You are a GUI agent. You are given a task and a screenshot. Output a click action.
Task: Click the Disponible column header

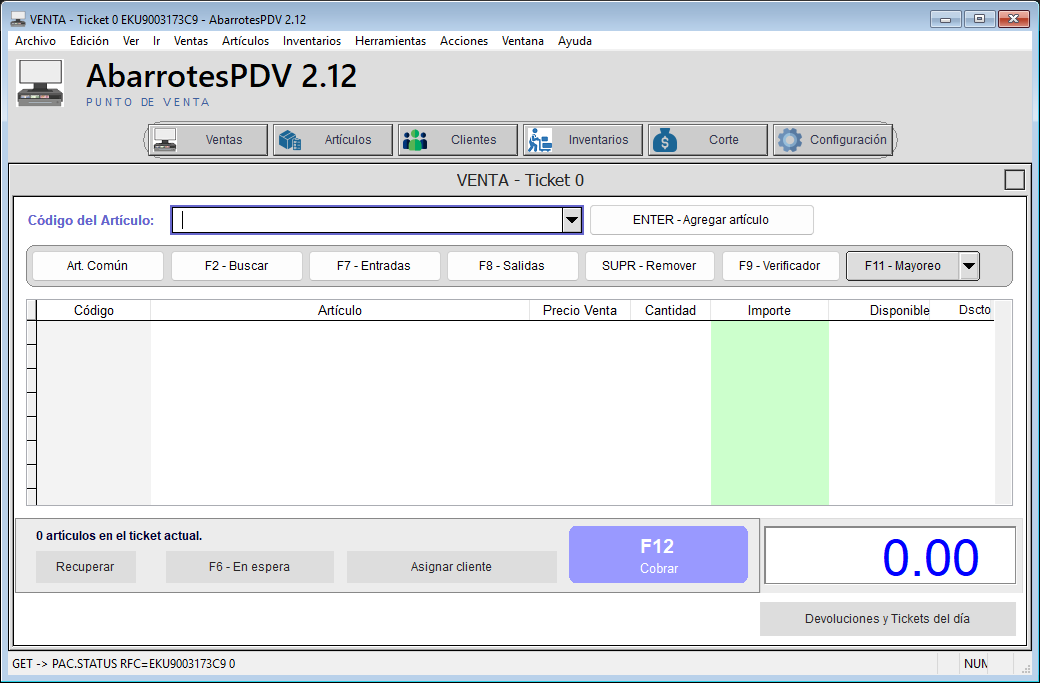click(x=879, y=310)
